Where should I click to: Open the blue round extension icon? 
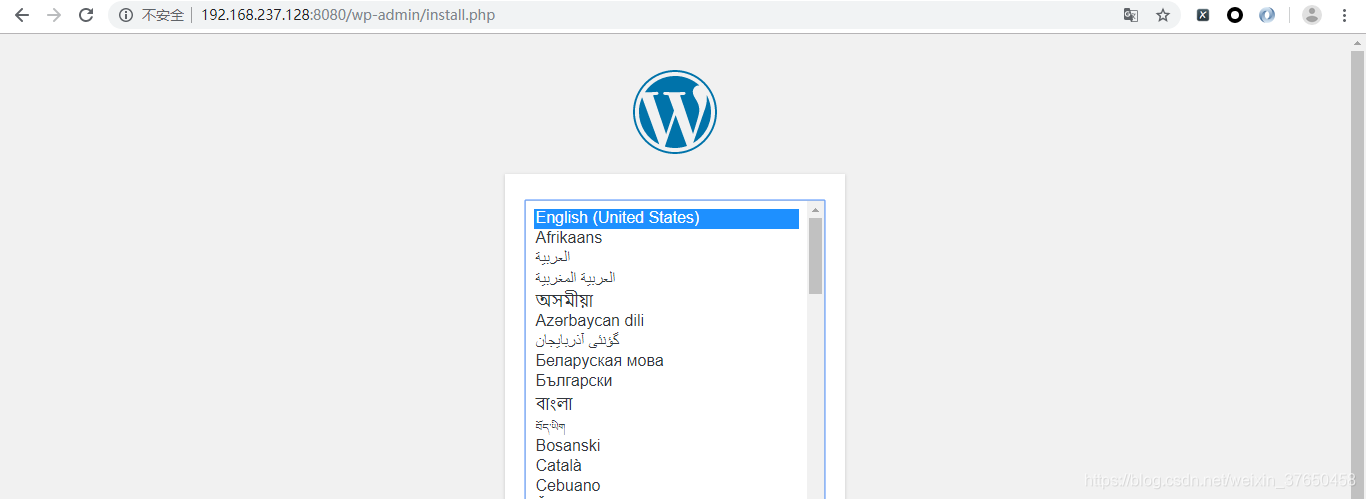click(1267, 15)
